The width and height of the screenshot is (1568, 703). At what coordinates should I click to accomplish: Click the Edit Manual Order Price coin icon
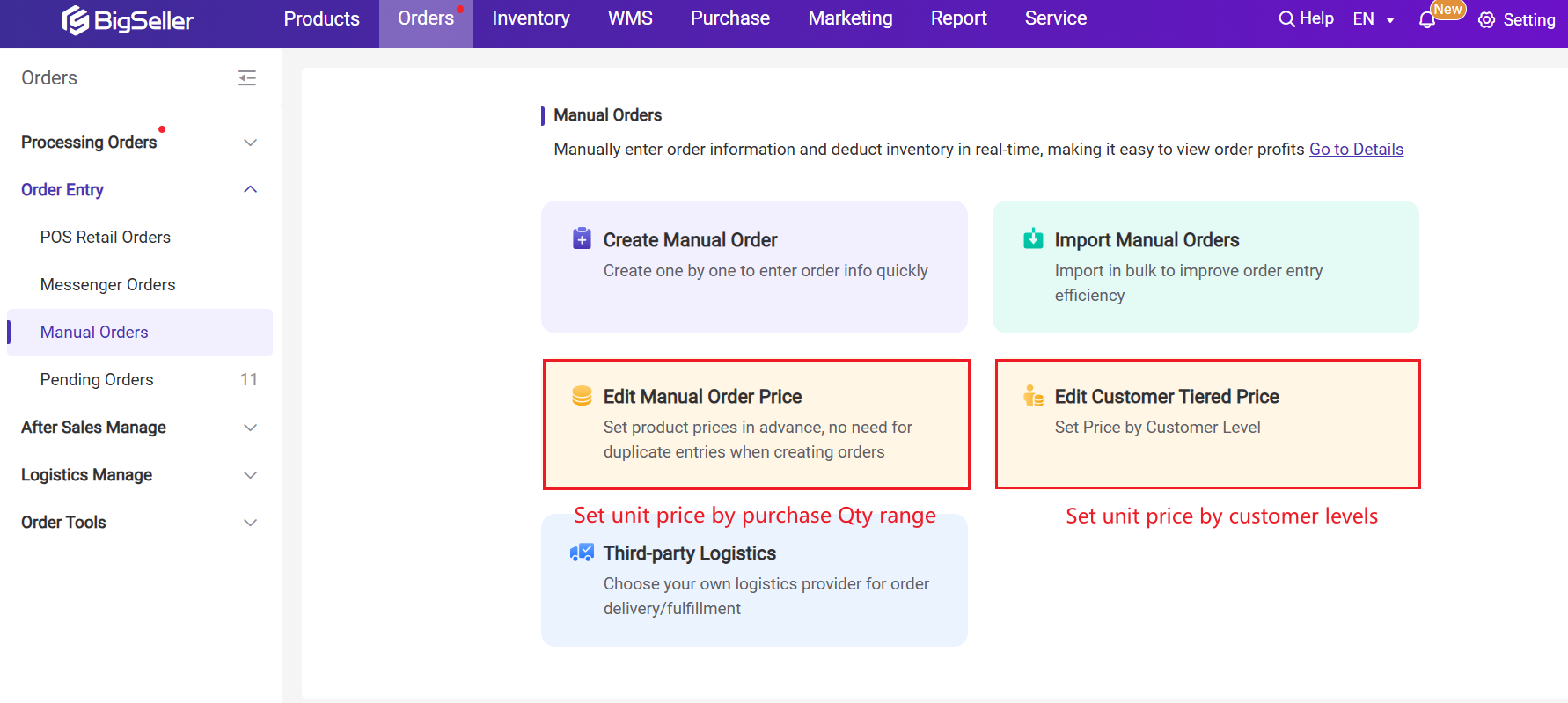[582, 396]
